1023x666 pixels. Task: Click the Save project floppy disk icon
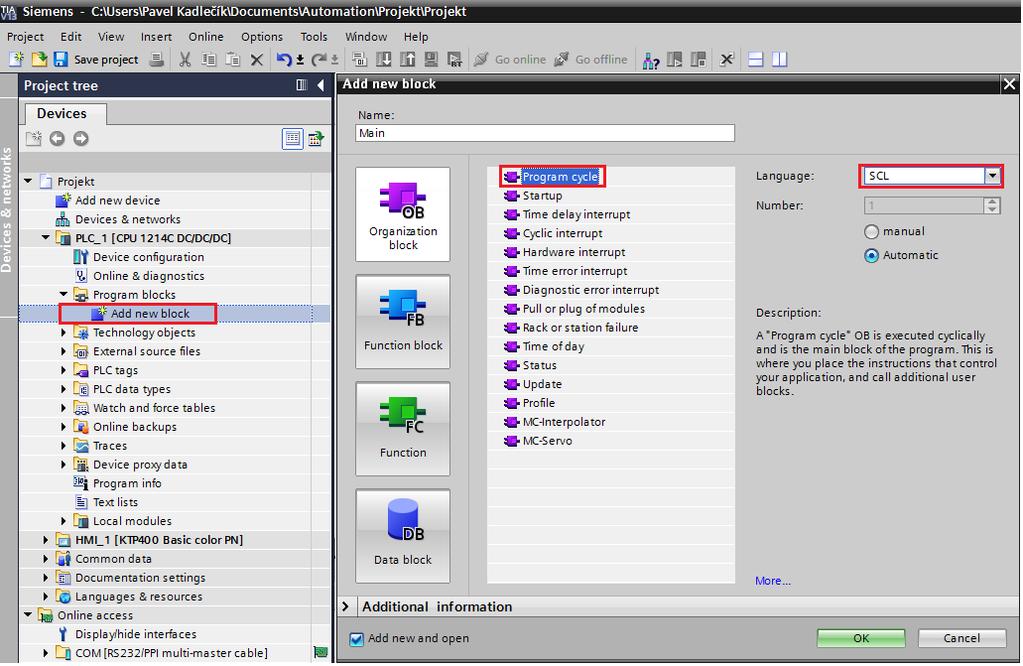[61, 59]
